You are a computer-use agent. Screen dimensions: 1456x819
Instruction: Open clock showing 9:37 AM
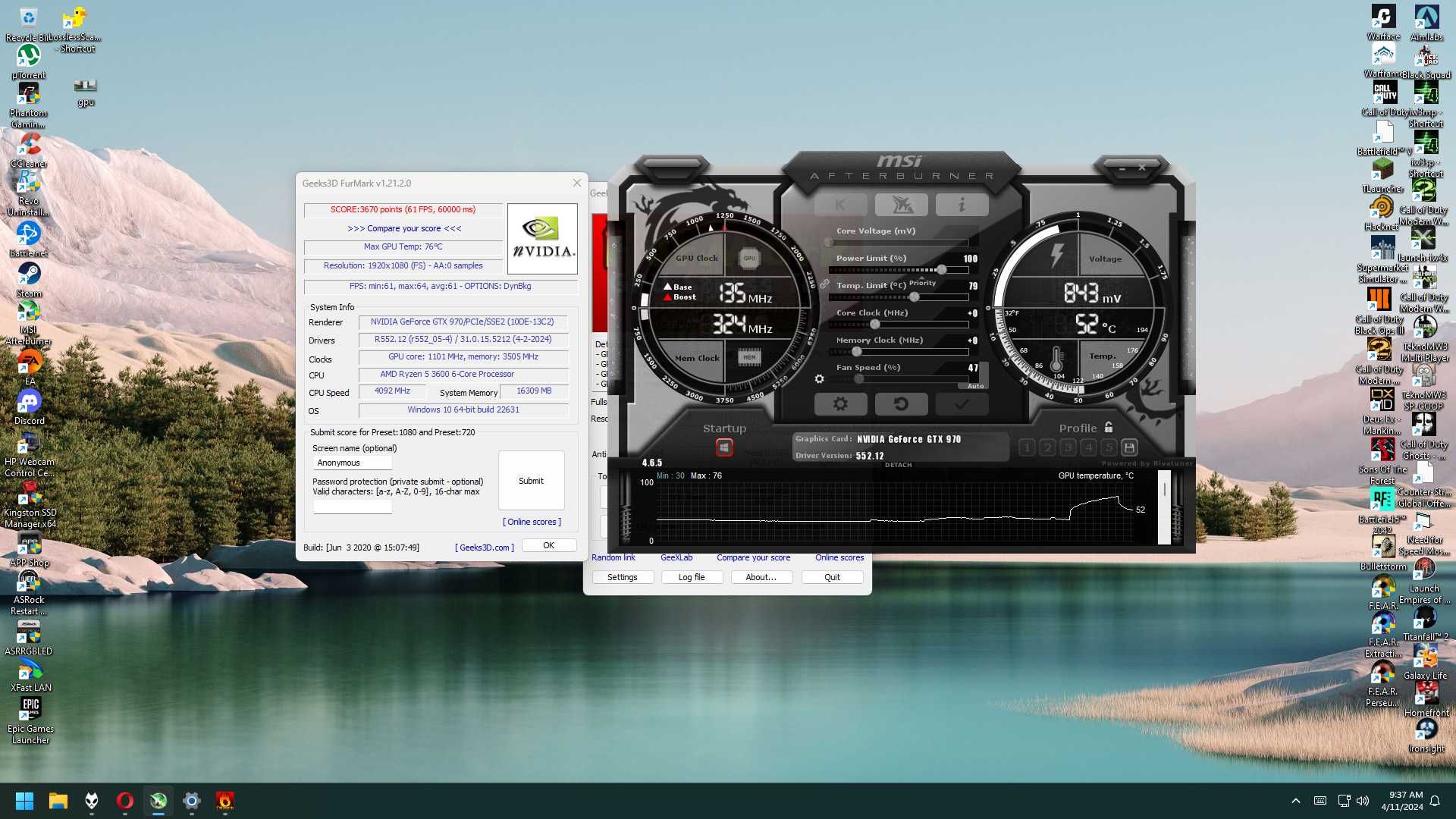coord(1402,801)
